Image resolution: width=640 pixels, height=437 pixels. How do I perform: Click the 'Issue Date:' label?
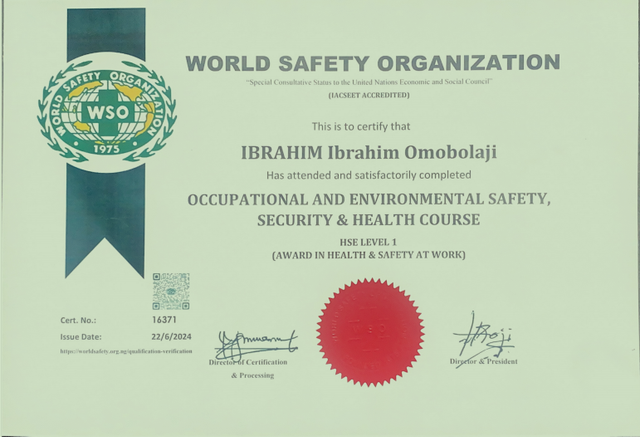80,337
